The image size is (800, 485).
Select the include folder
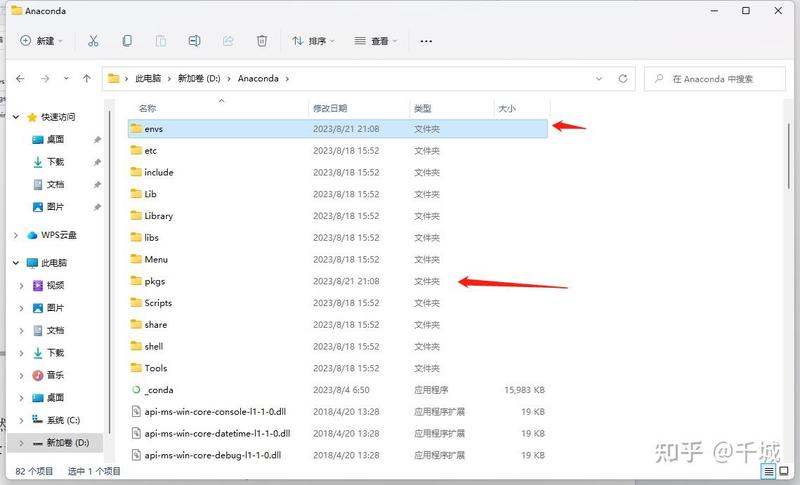coord(338,172)
